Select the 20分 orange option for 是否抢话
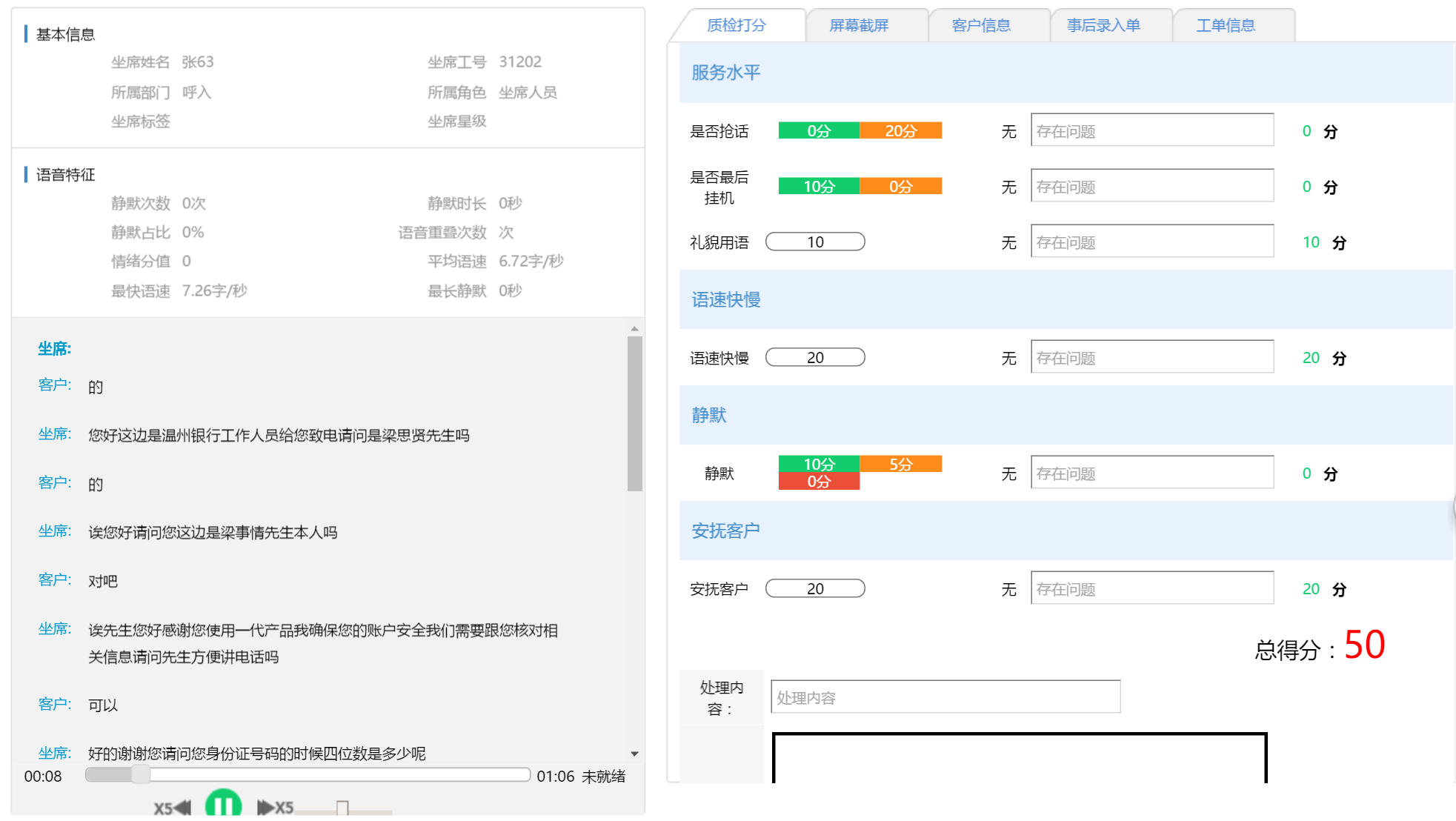This screenshot has width=1456, height=821. pos(900,131)
